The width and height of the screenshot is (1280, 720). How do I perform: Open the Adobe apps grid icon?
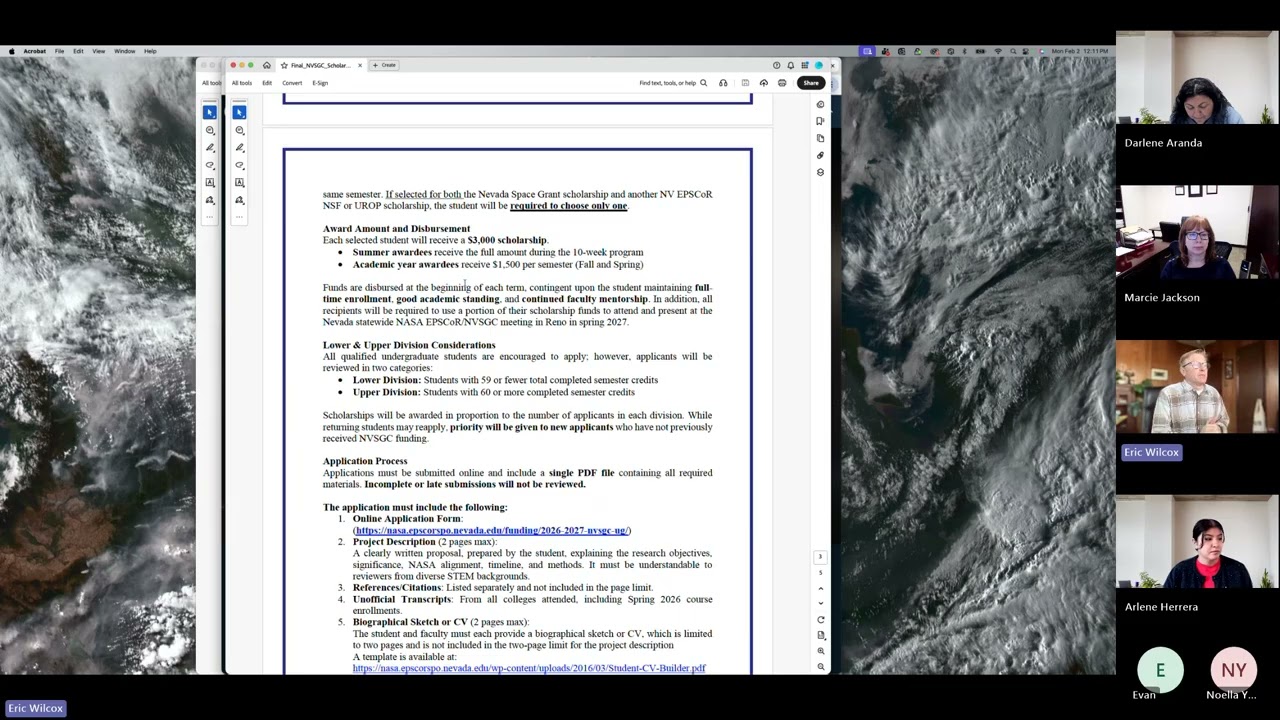coord(804,65)
